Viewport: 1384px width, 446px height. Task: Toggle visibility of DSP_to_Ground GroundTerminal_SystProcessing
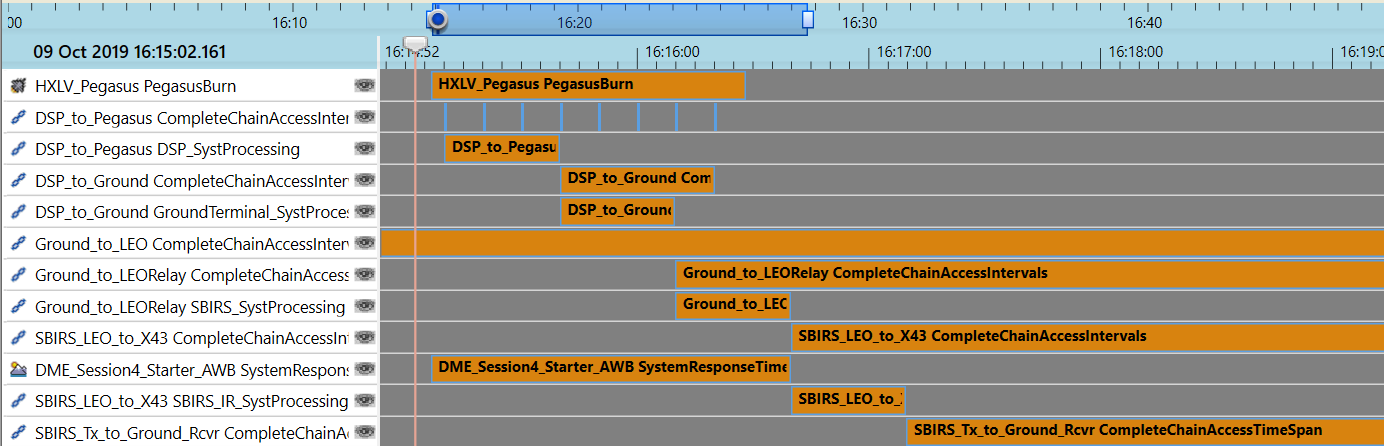point(364,212)
